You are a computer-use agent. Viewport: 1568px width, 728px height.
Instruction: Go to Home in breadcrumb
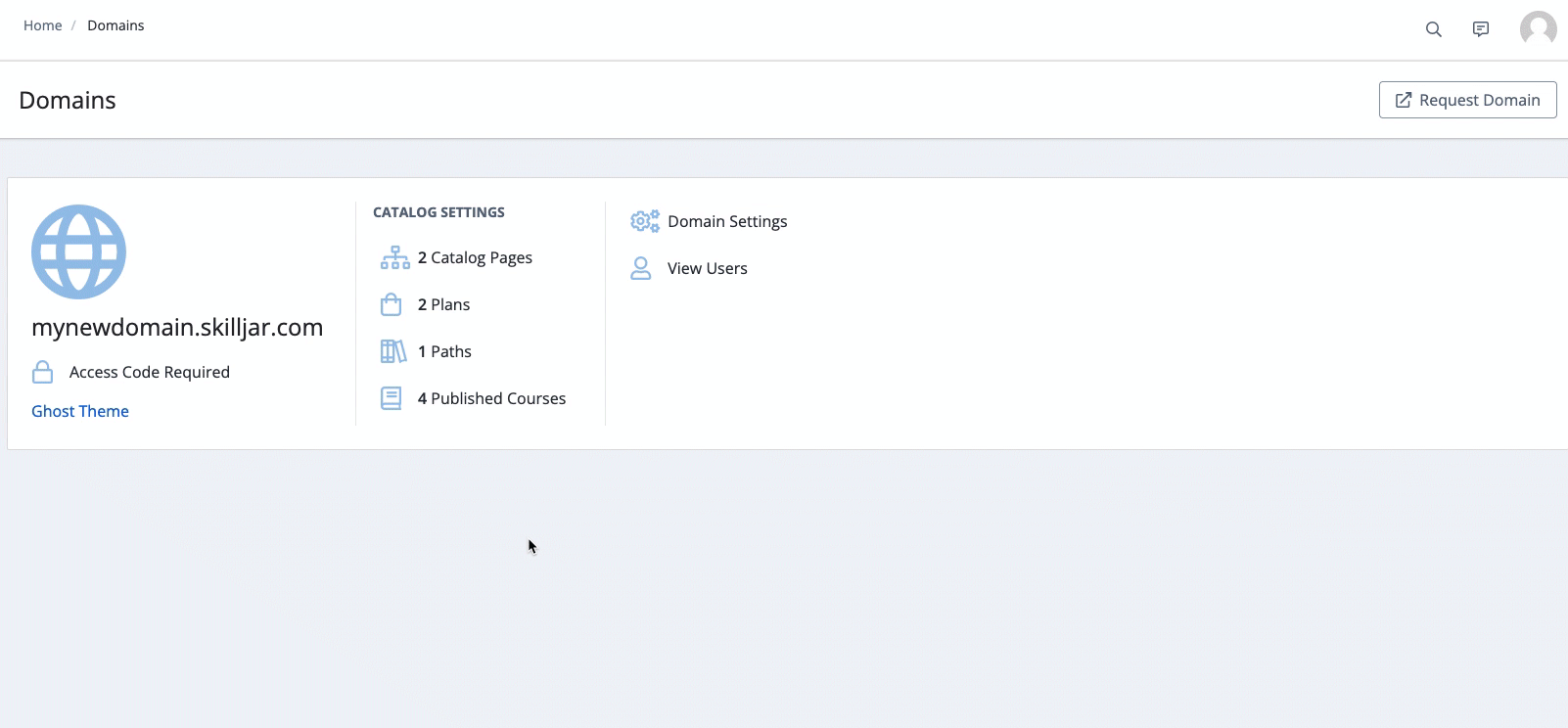(x=42, y=25)
